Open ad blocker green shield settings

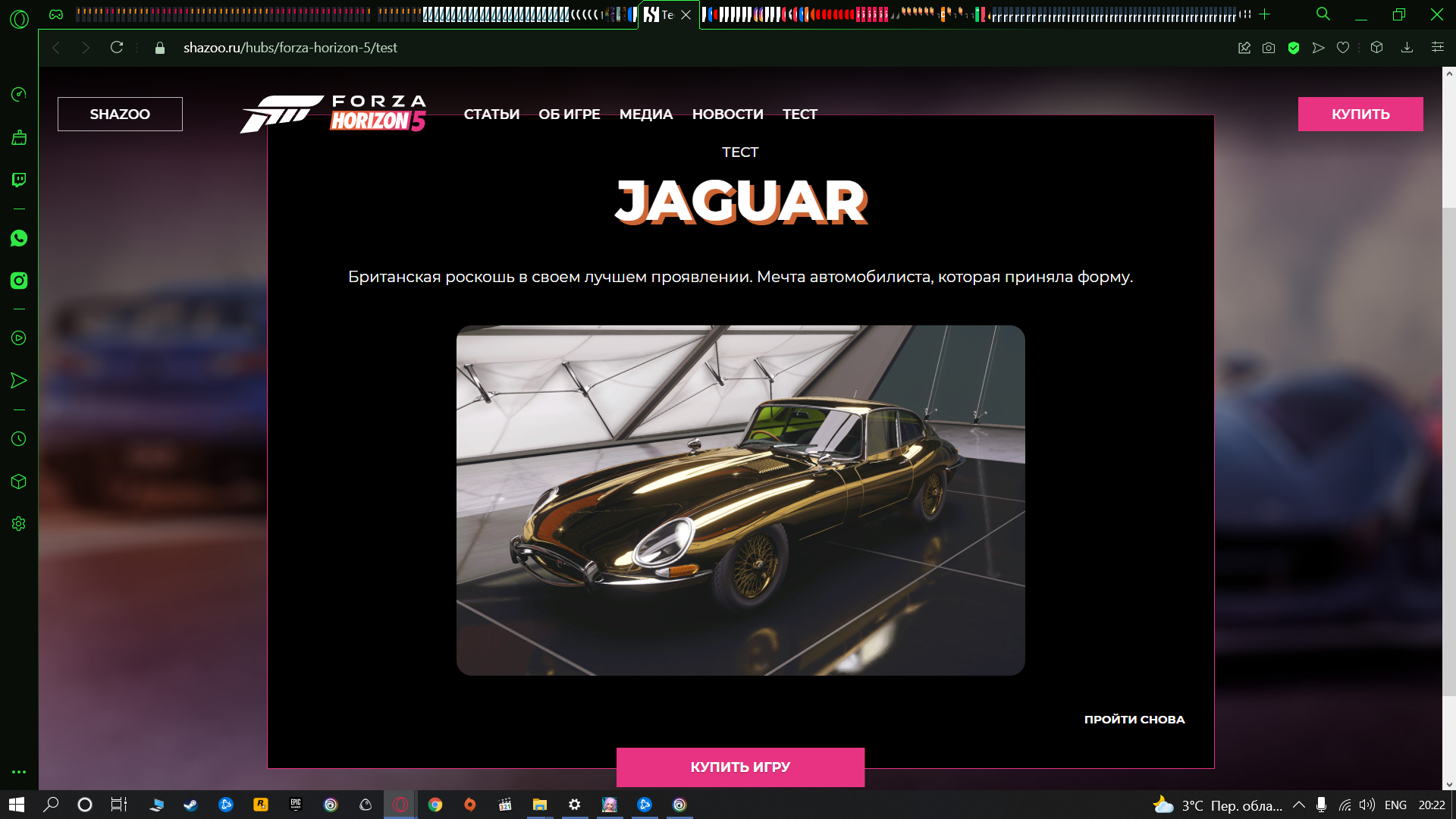pyautogui.click(x=1294, y=48)
